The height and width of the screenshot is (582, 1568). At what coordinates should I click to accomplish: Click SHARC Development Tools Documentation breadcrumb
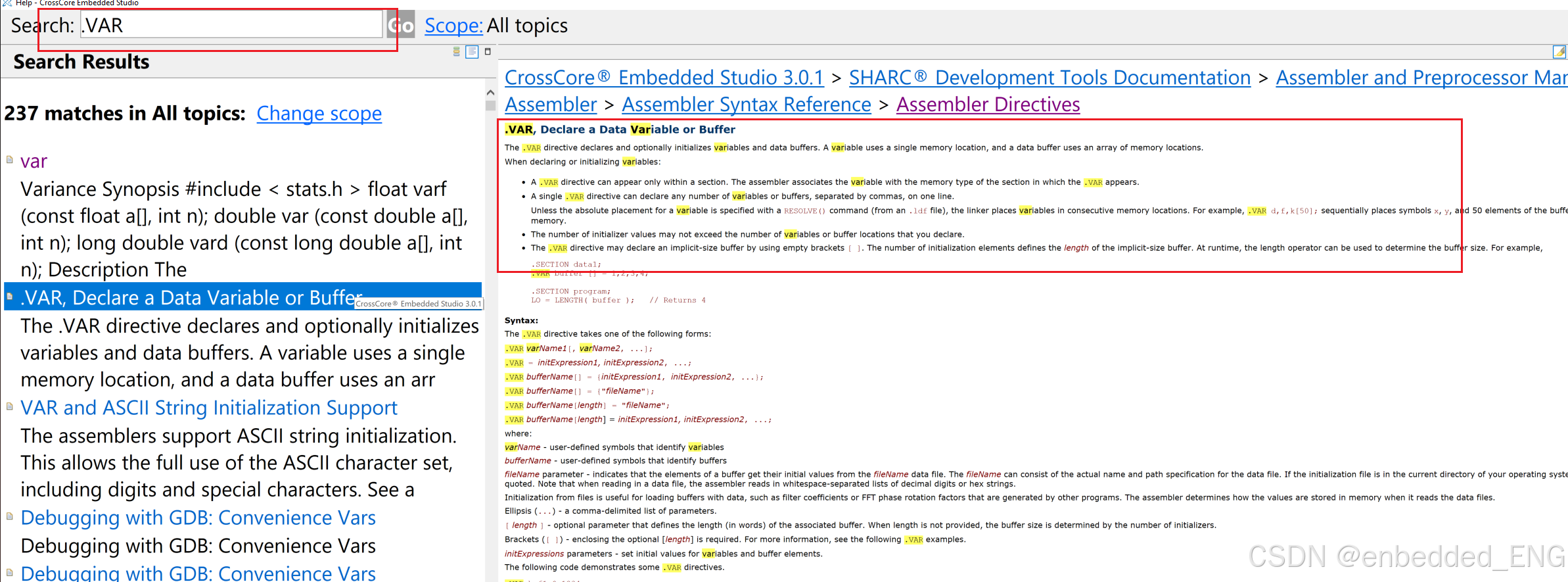[1049, 78]
